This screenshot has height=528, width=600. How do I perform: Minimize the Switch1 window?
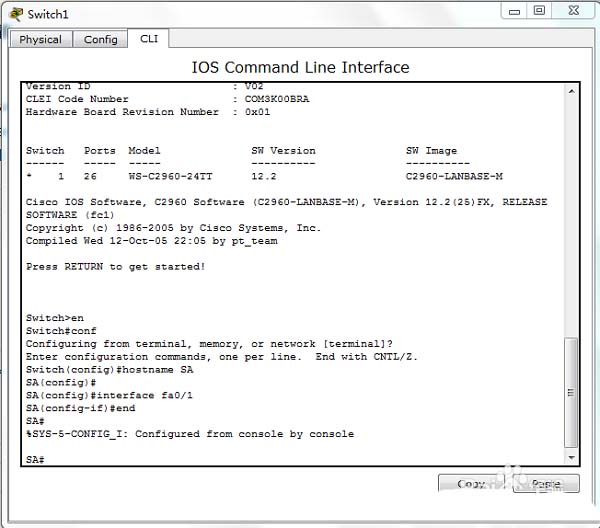[514, 11]
